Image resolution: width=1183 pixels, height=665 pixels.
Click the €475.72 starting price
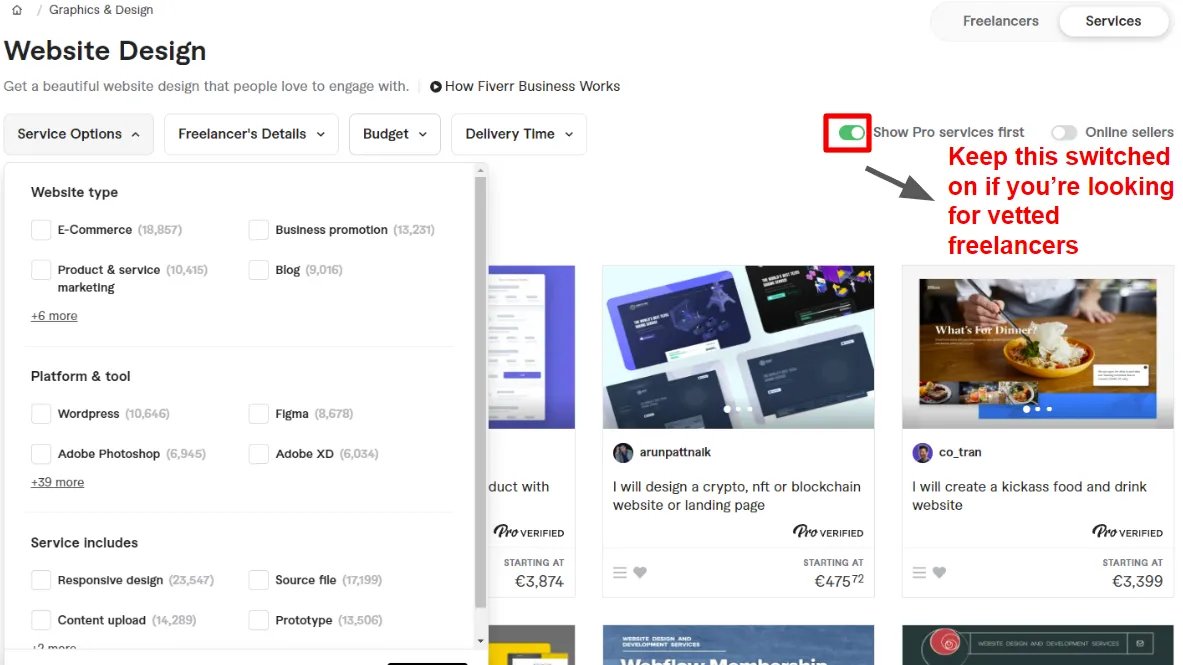coord(839,580)
